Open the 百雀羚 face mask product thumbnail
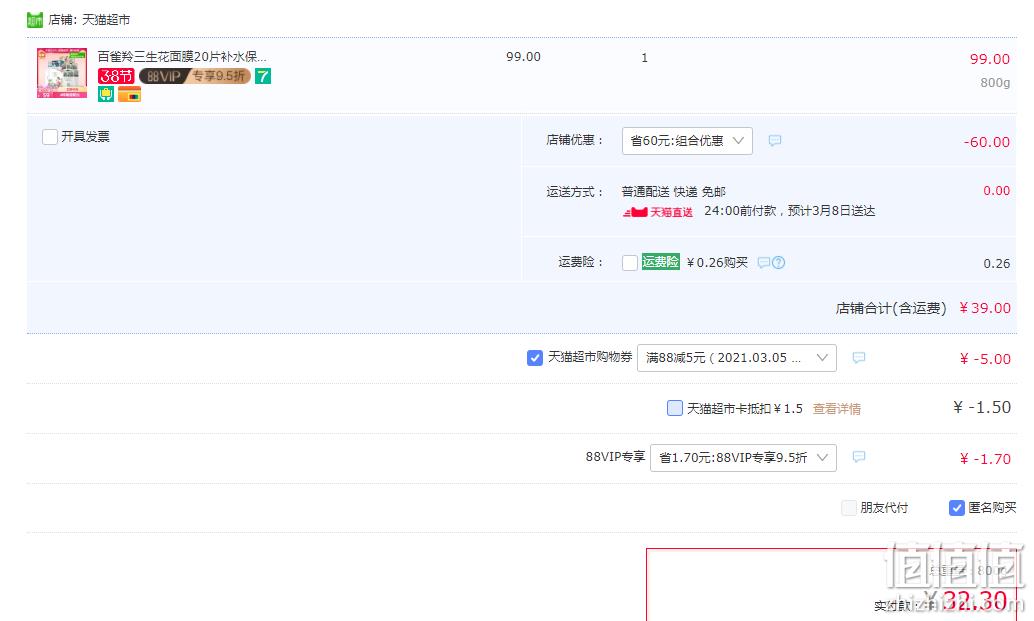 62,73
